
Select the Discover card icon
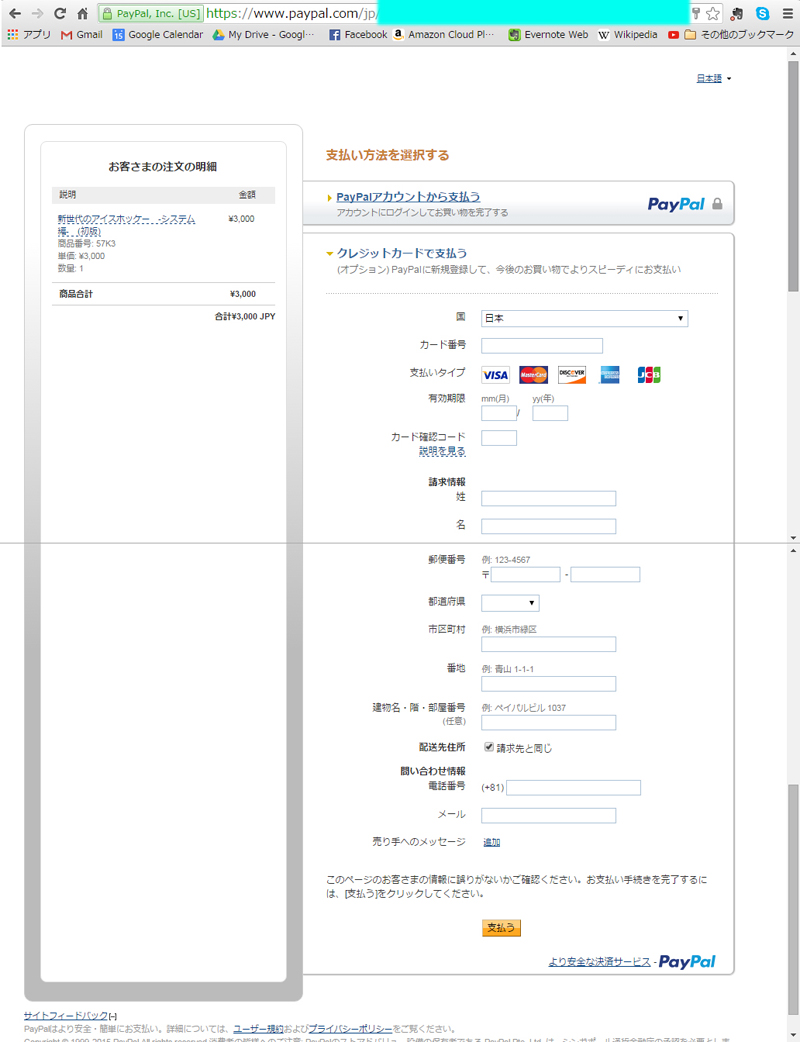pyautogui.click(x=572, y=375)
